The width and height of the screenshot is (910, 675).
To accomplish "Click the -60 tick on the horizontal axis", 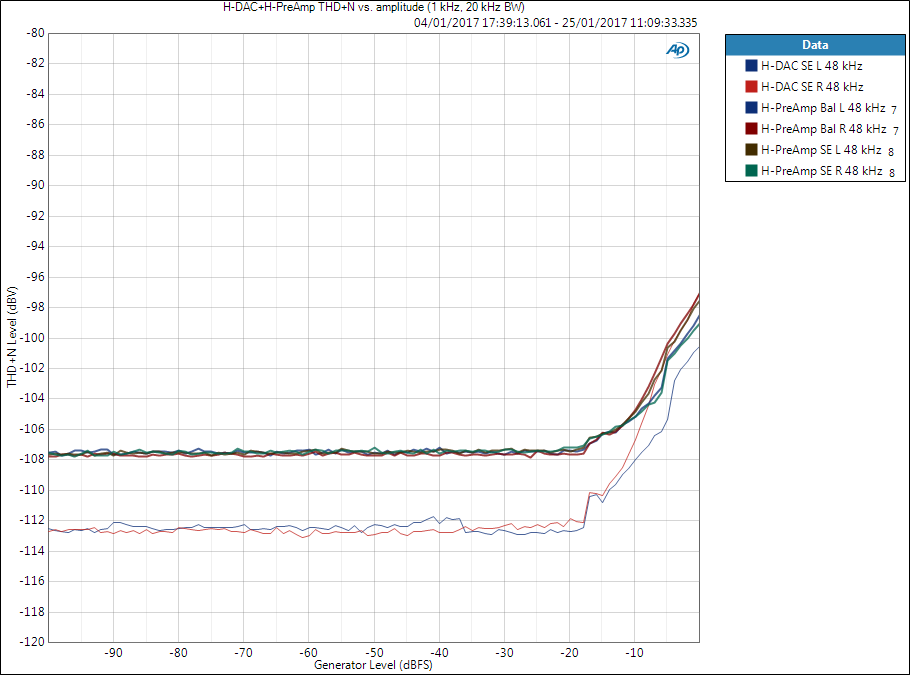I will click(309, 652).
